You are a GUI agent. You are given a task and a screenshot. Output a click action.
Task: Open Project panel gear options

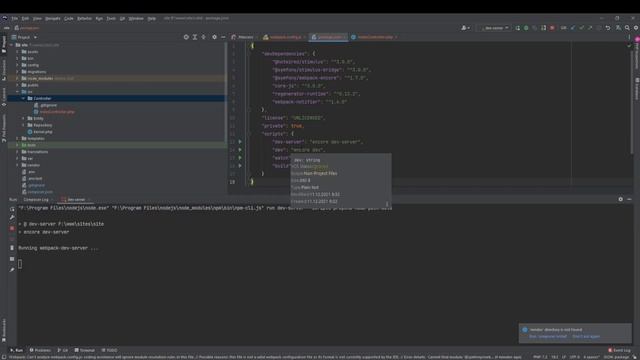click(x=214, y=37)
